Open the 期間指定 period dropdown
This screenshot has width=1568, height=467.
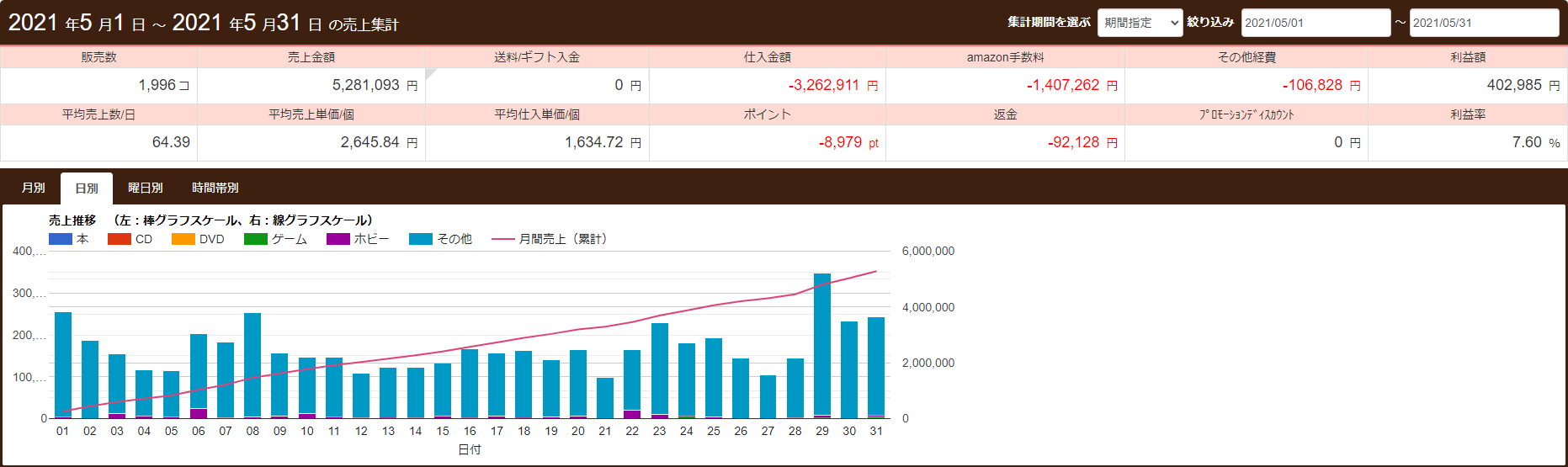tap(1140, 23)
